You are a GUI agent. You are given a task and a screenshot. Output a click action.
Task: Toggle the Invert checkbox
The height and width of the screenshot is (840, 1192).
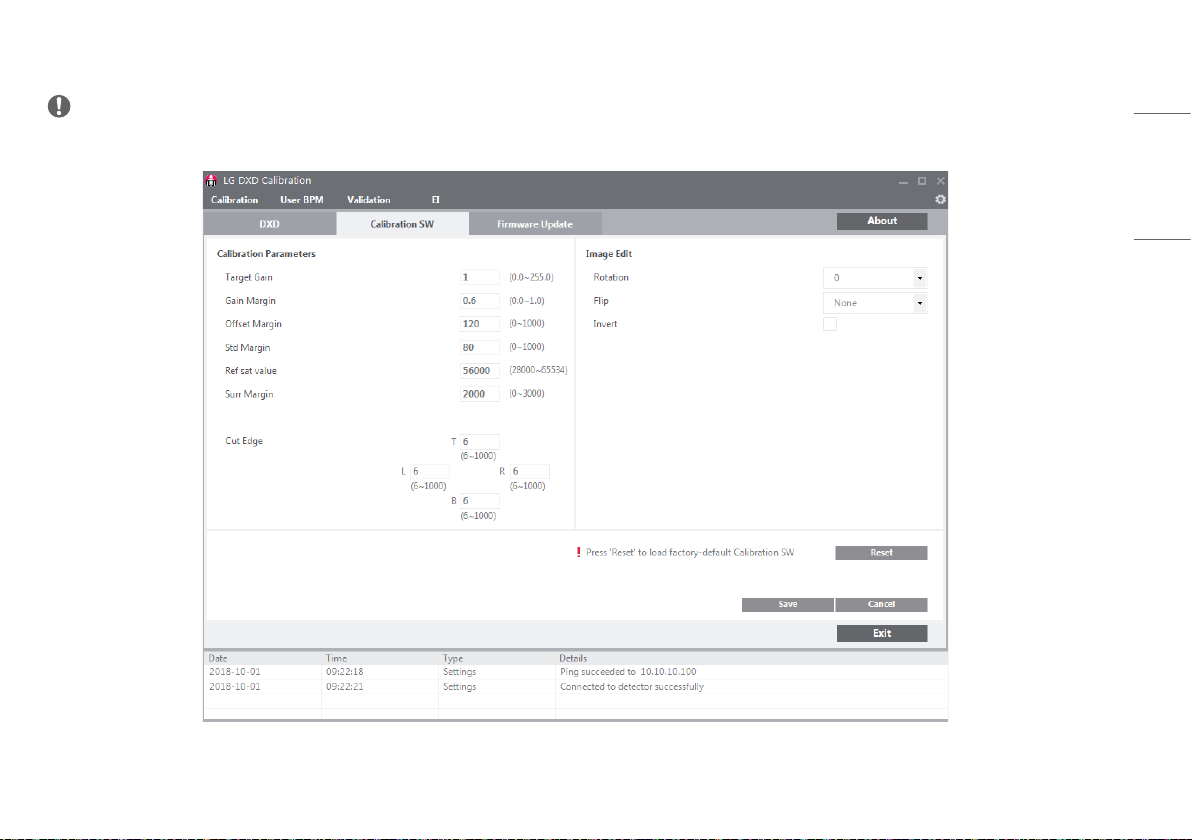830,325
